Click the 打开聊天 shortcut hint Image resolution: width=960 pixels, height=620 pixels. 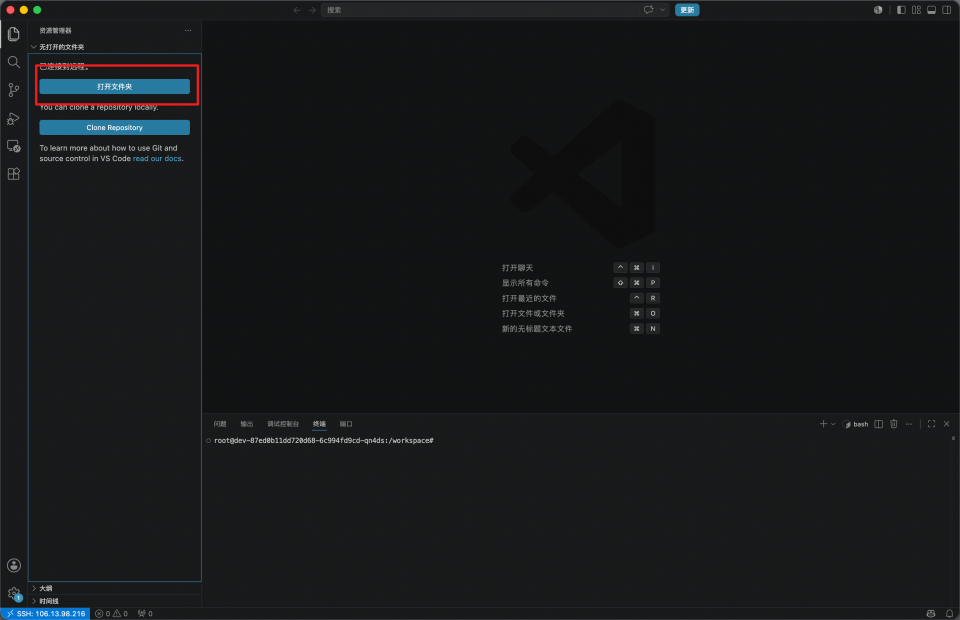[x=517, y=268]
